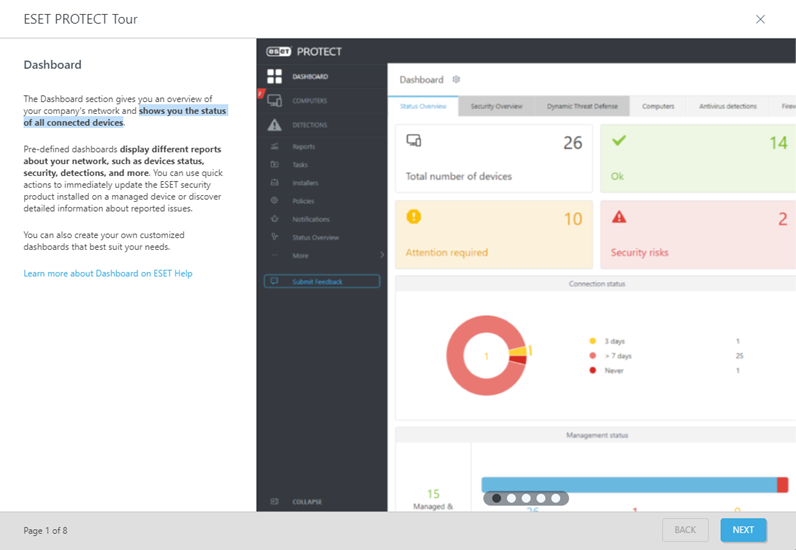Click the Submit Feedback speech bubble icon
Screen dimensions: 796x550
coord(275,281)
